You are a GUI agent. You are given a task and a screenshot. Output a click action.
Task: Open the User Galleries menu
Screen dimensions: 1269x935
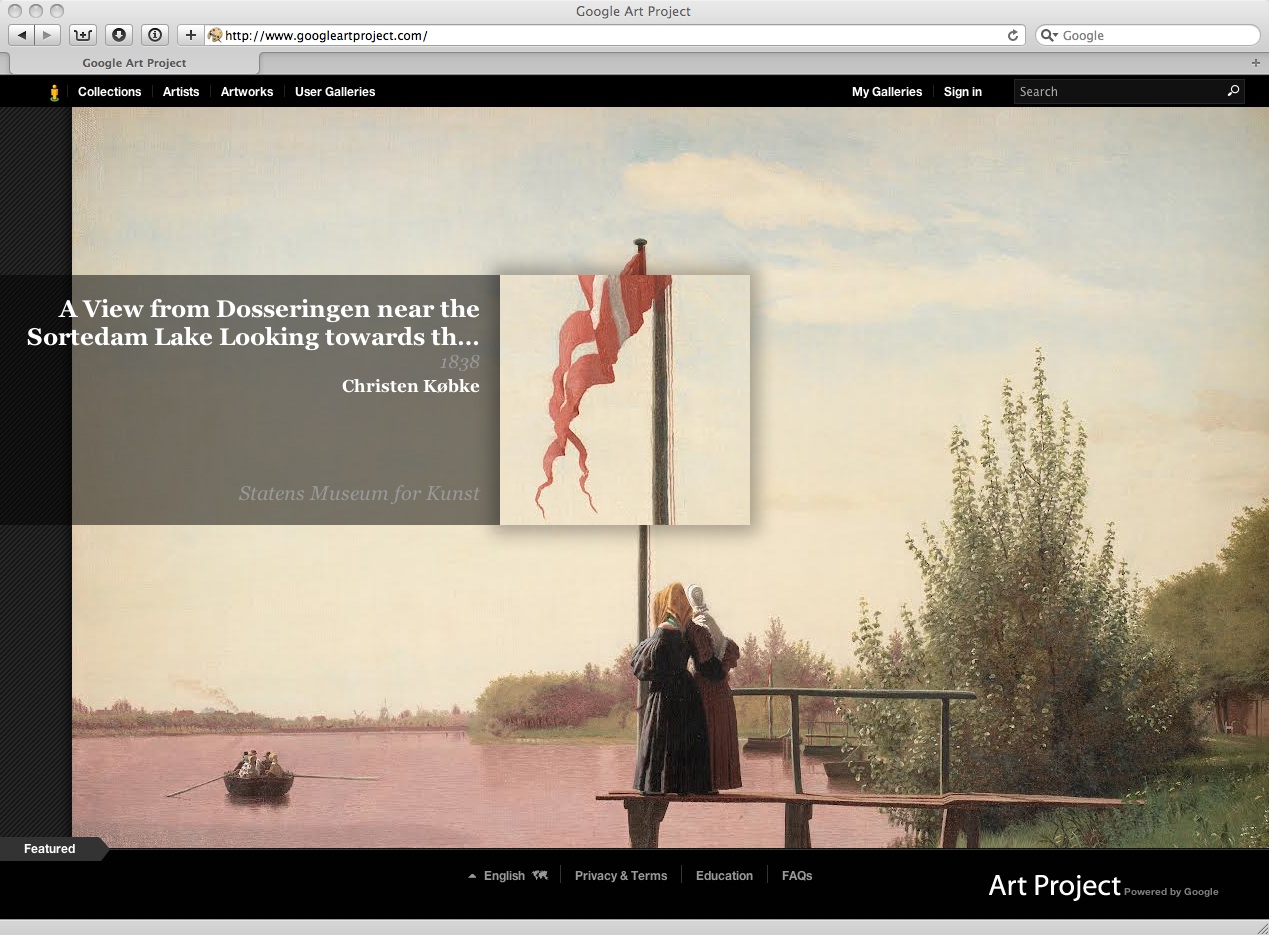click(335, 92)
